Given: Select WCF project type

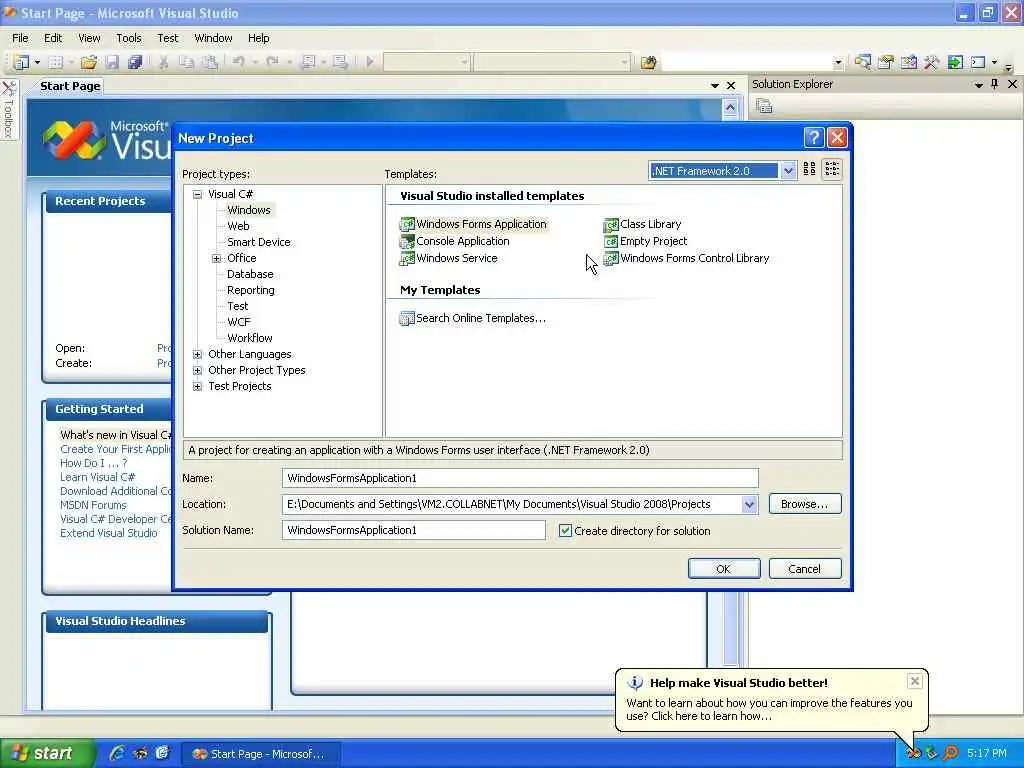Looking at the screenshot, I should coord(238,322).
